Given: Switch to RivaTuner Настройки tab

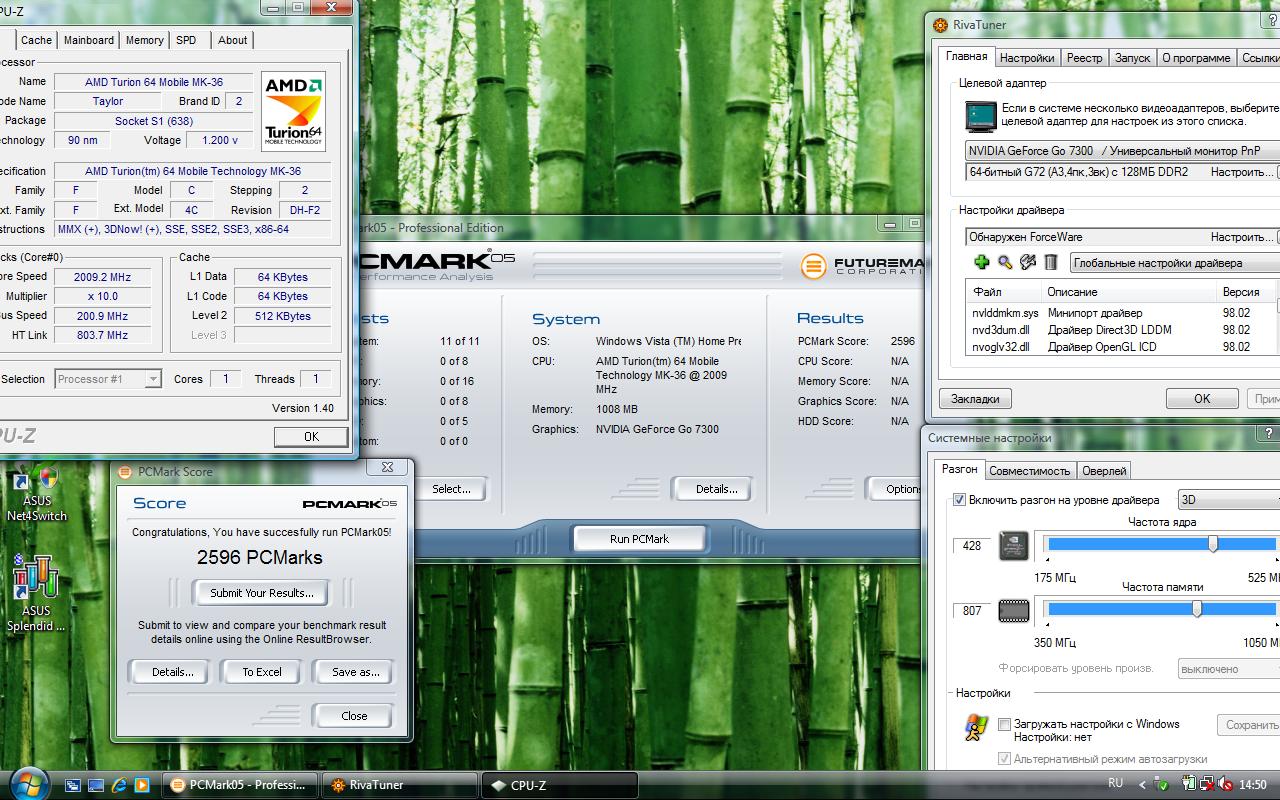Looking at the screenshot, I should [1027, 58].
